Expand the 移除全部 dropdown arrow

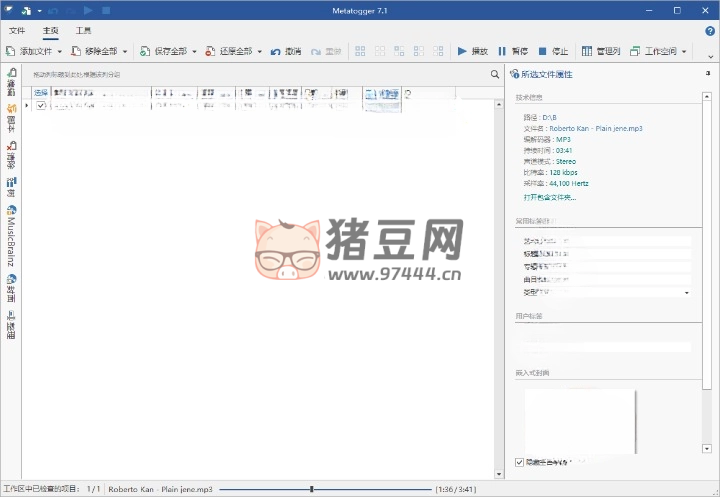(125, 51)
